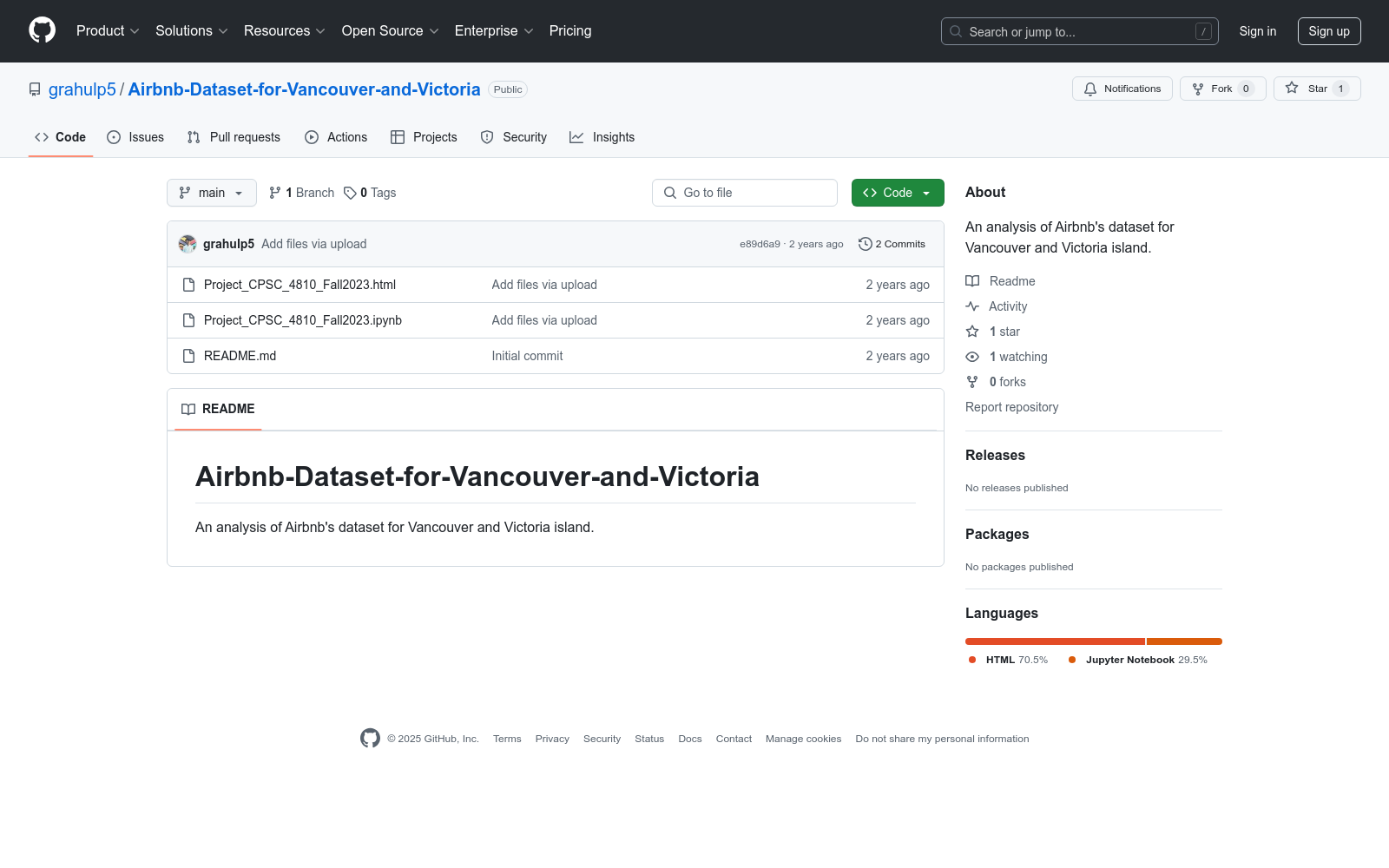Click the book icon next to Readme
1389x868 pixels.
972,281
